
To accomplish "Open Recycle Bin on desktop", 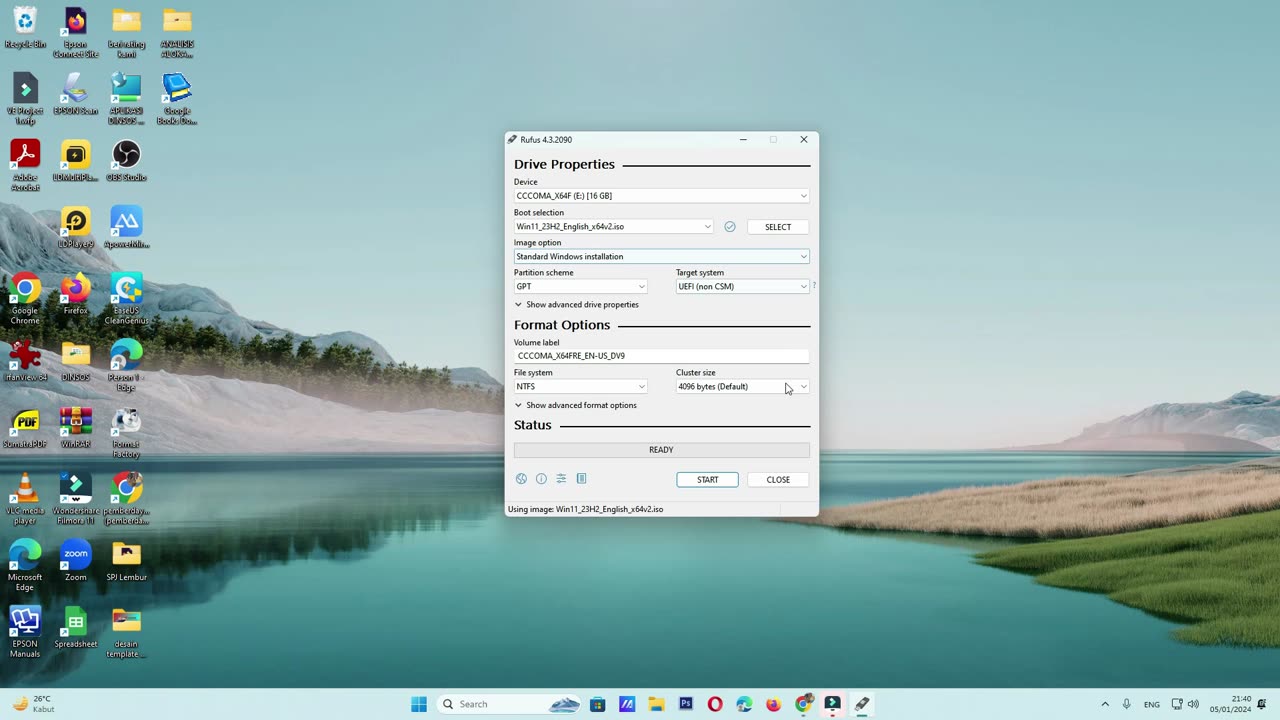I will (25, 28).
